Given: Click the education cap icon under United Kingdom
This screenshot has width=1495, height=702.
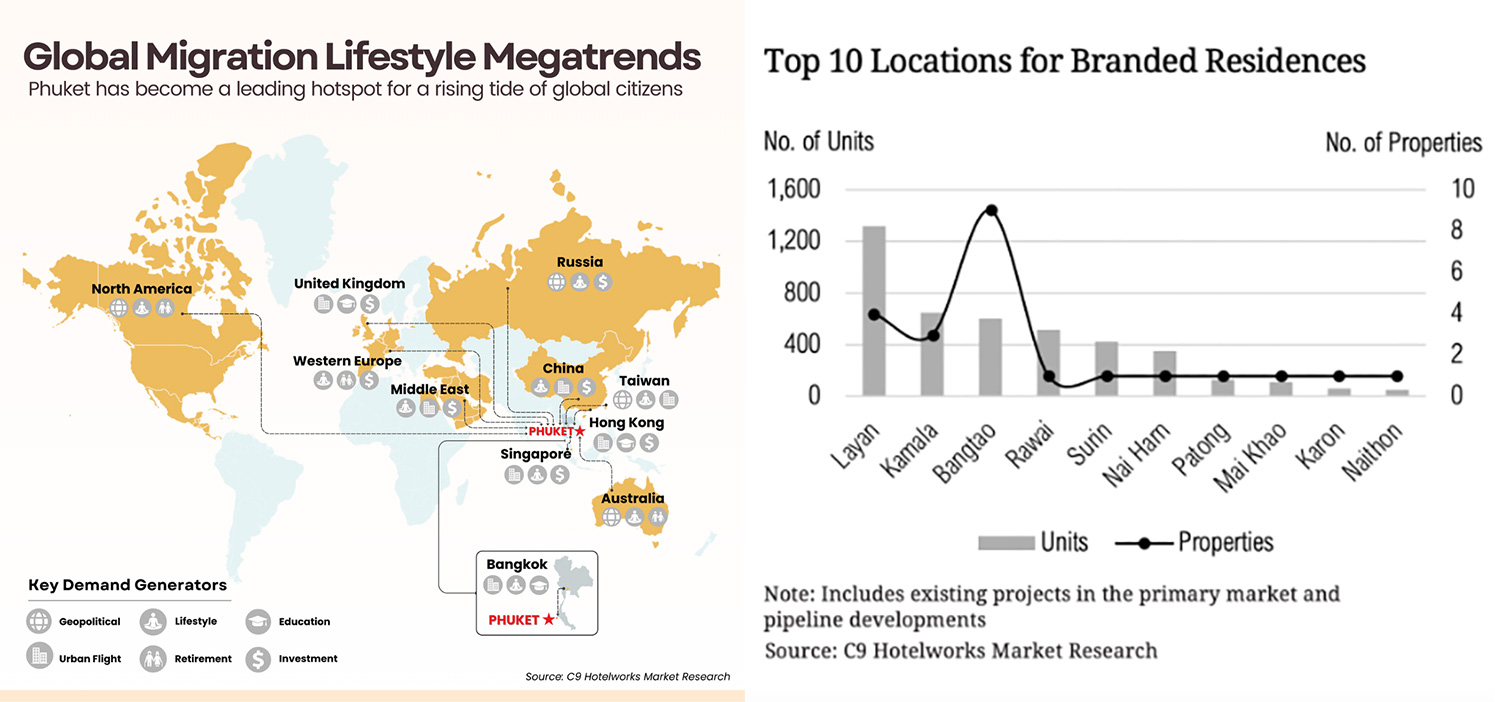Looking at the screenshot, I should [346, 304].
